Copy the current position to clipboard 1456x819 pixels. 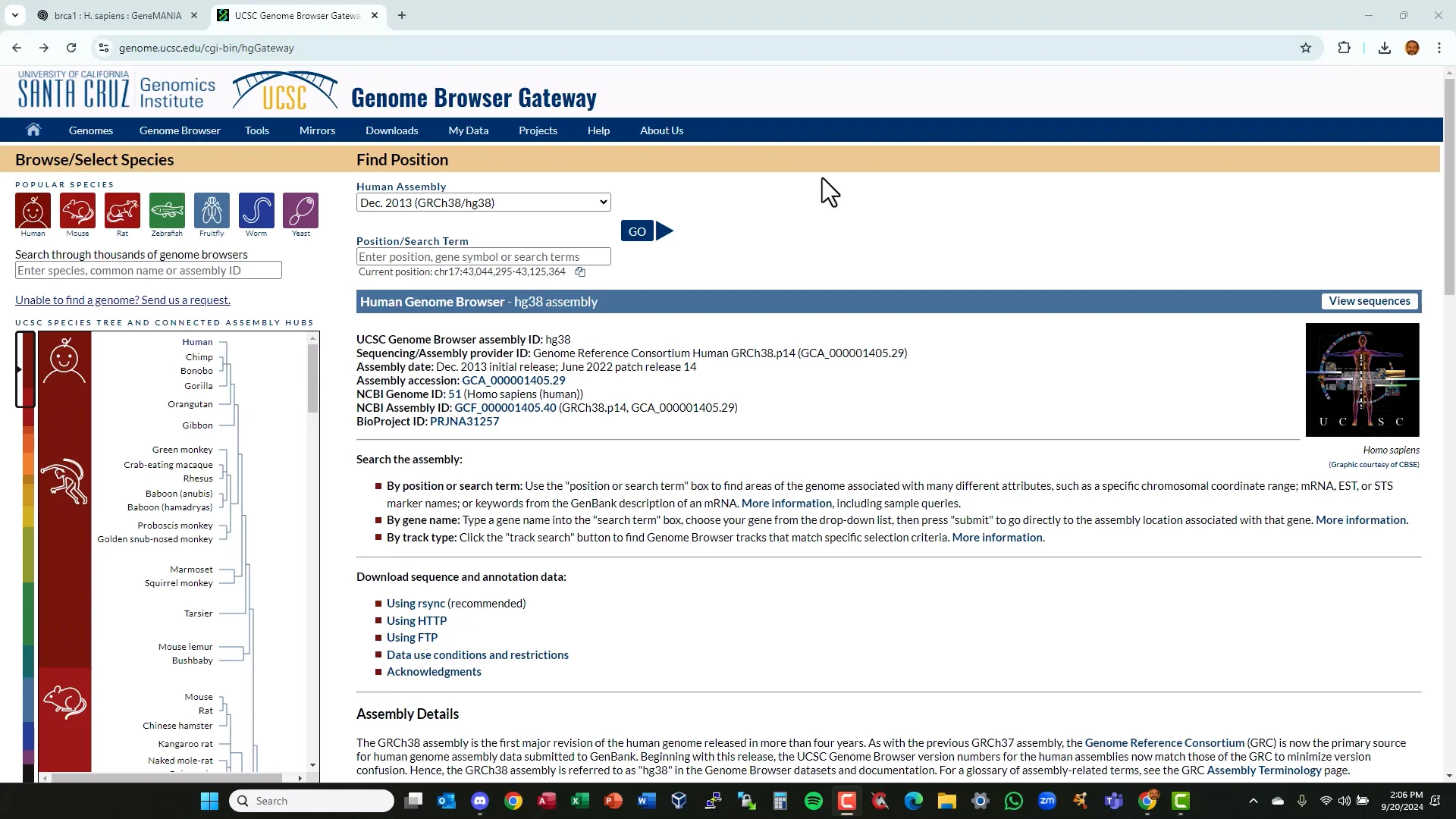point(580,272)
